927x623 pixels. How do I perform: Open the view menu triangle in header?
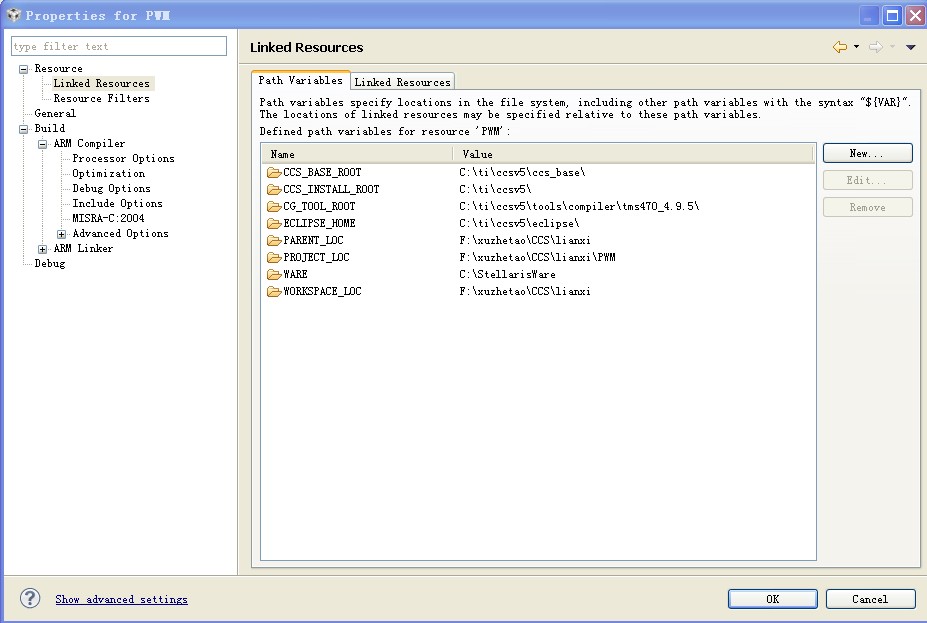pos(910,47)
